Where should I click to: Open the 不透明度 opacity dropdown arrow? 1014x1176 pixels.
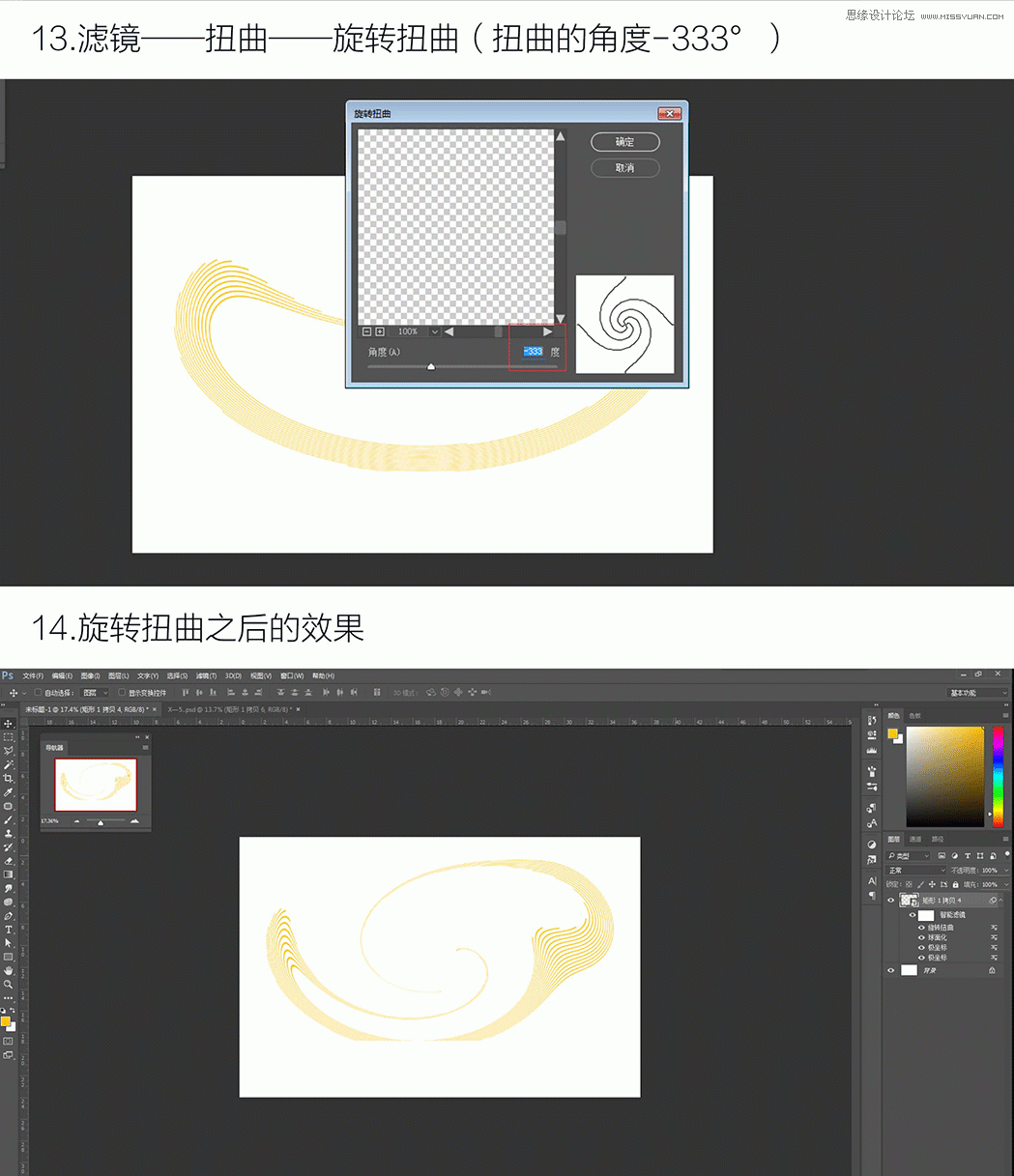[1006, 871]
